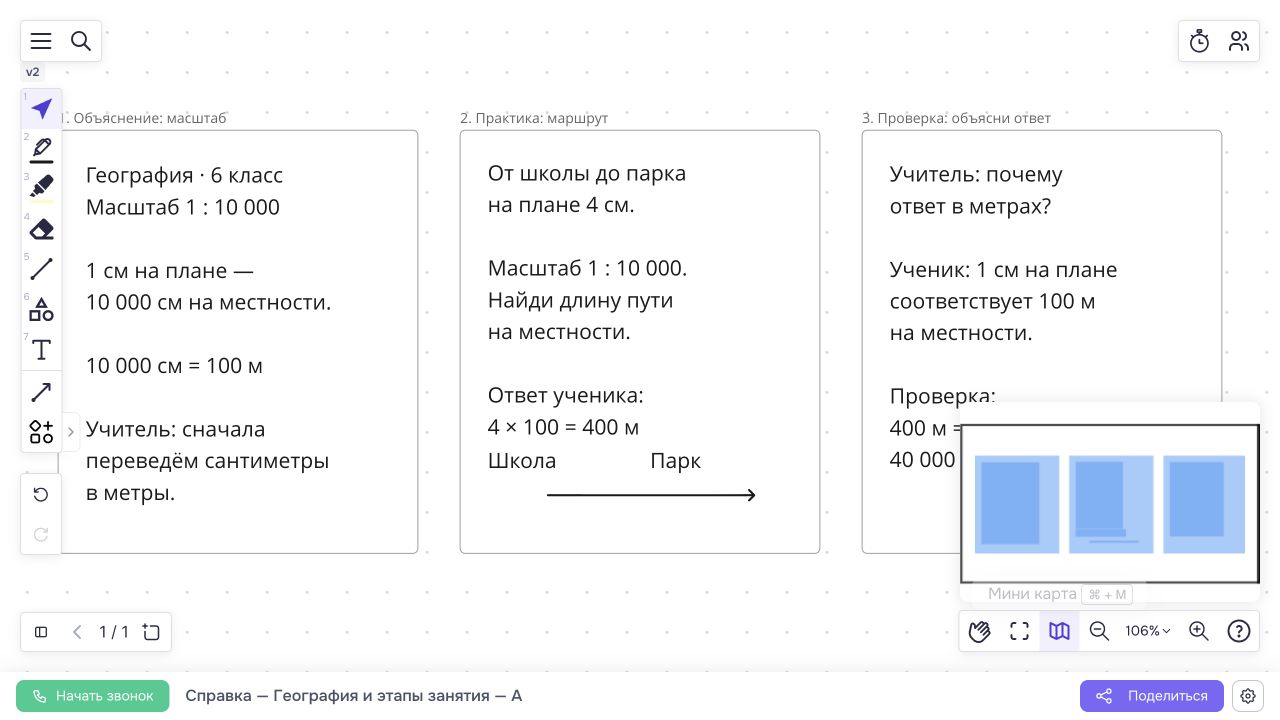
Task: Click page indicator 1 / 1
Action: click(x=114, y=632)
